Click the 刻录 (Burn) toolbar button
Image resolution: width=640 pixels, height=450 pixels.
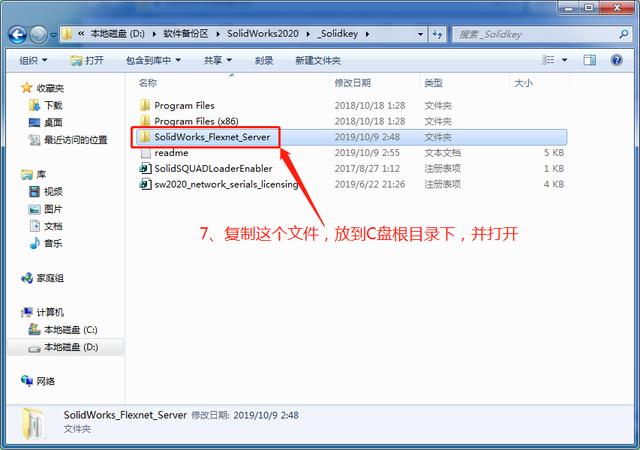[x=264, y=60]
